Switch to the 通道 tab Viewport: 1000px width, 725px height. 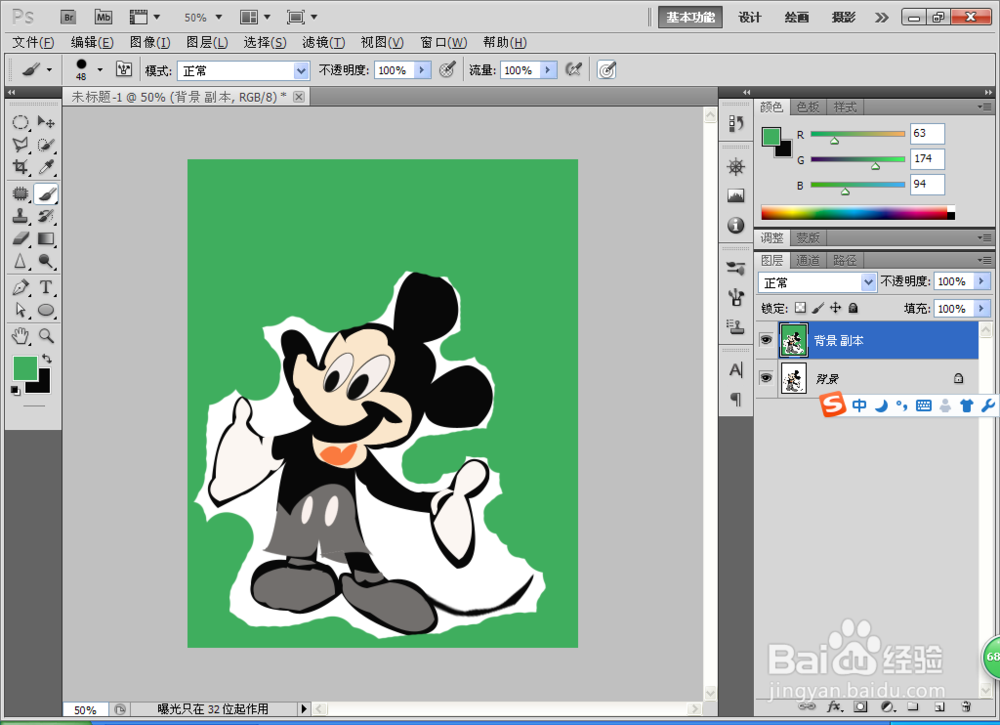pyautogui.click(x=808, y=260)
